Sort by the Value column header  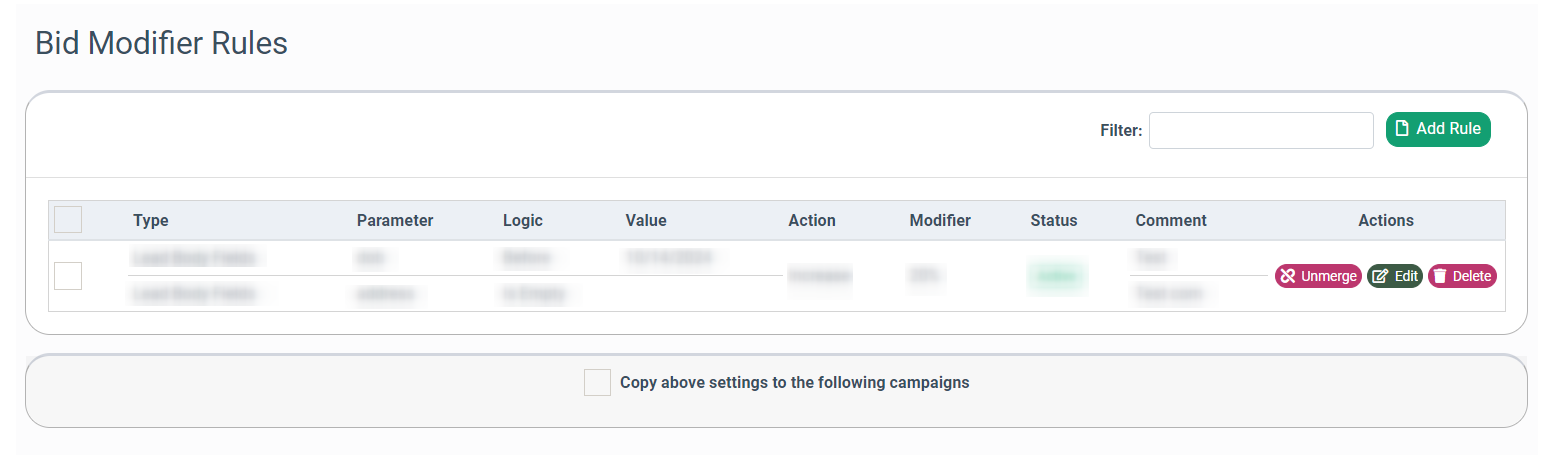click(x=646, y=220)
